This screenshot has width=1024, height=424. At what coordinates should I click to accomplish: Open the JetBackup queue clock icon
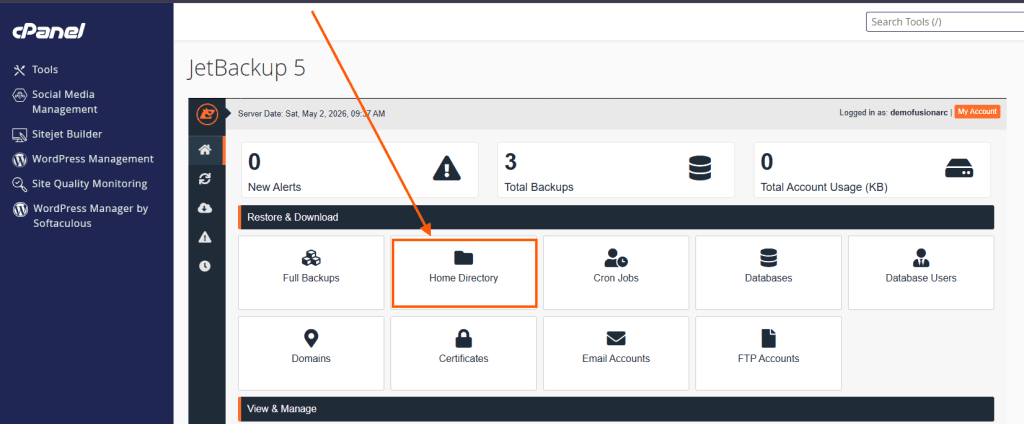click(205, 266)
